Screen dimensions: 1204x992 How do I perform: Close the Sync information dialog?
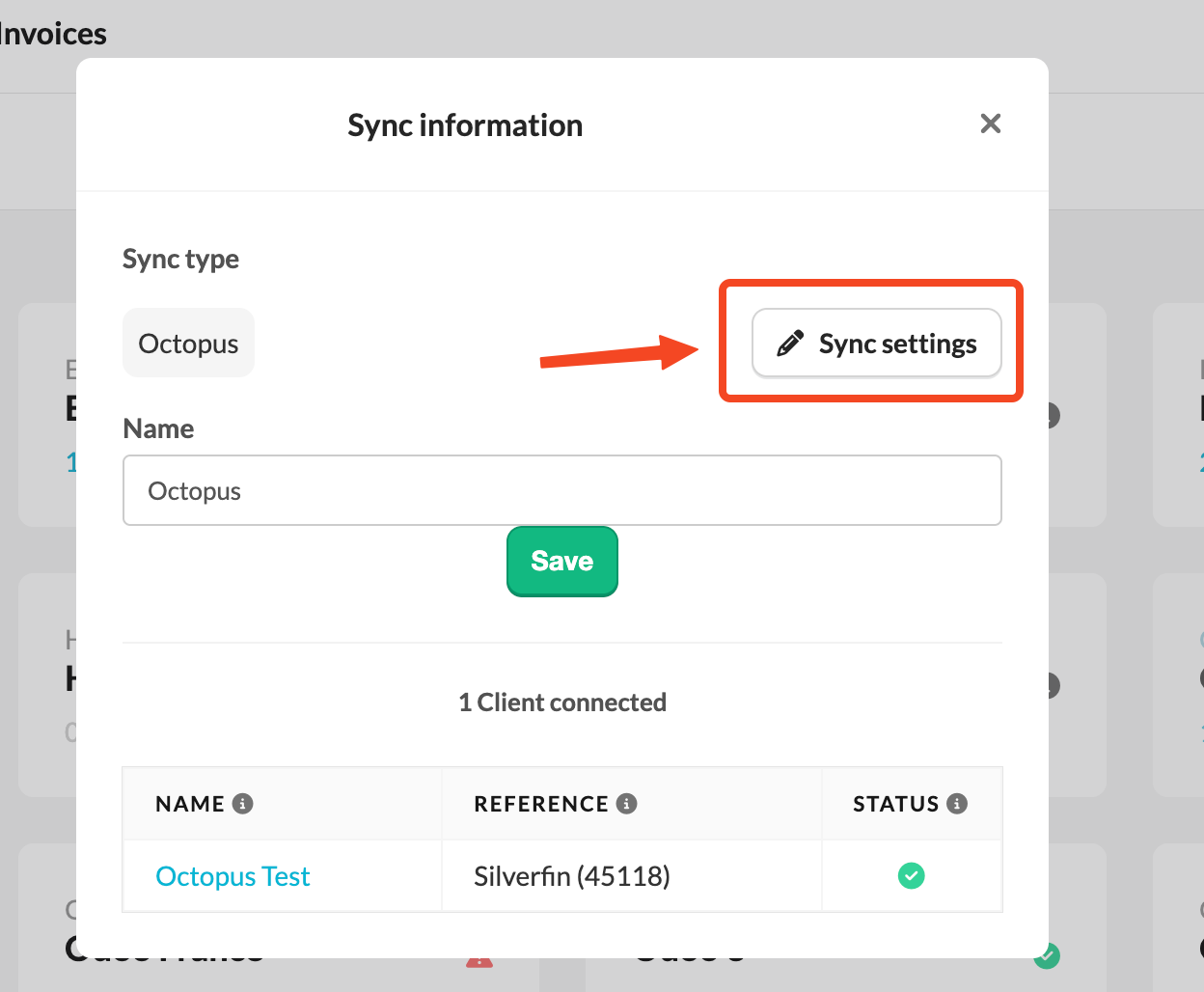(x=991, y=124)
